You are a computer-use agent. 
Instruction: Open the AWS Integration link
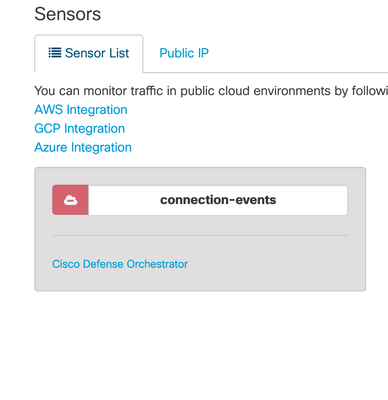(81, 110)
